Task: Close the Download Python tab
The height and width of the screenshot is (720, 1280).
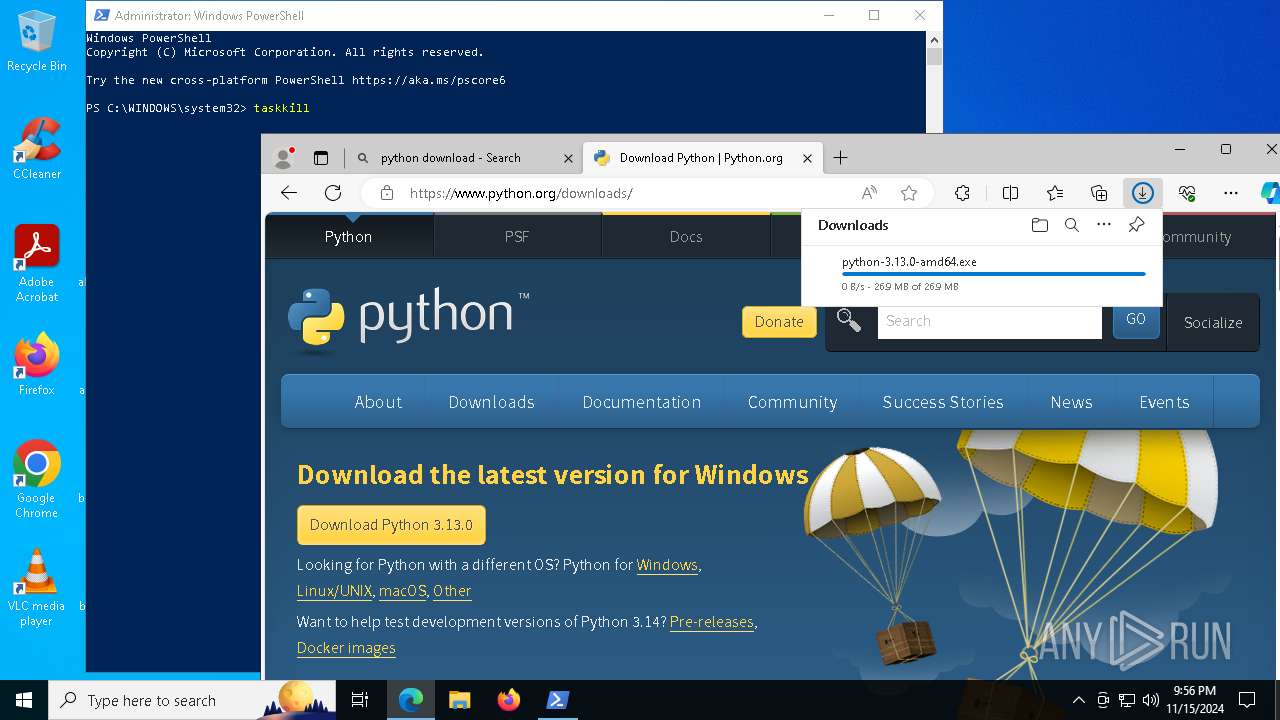Action: click(x=807, y=158)
